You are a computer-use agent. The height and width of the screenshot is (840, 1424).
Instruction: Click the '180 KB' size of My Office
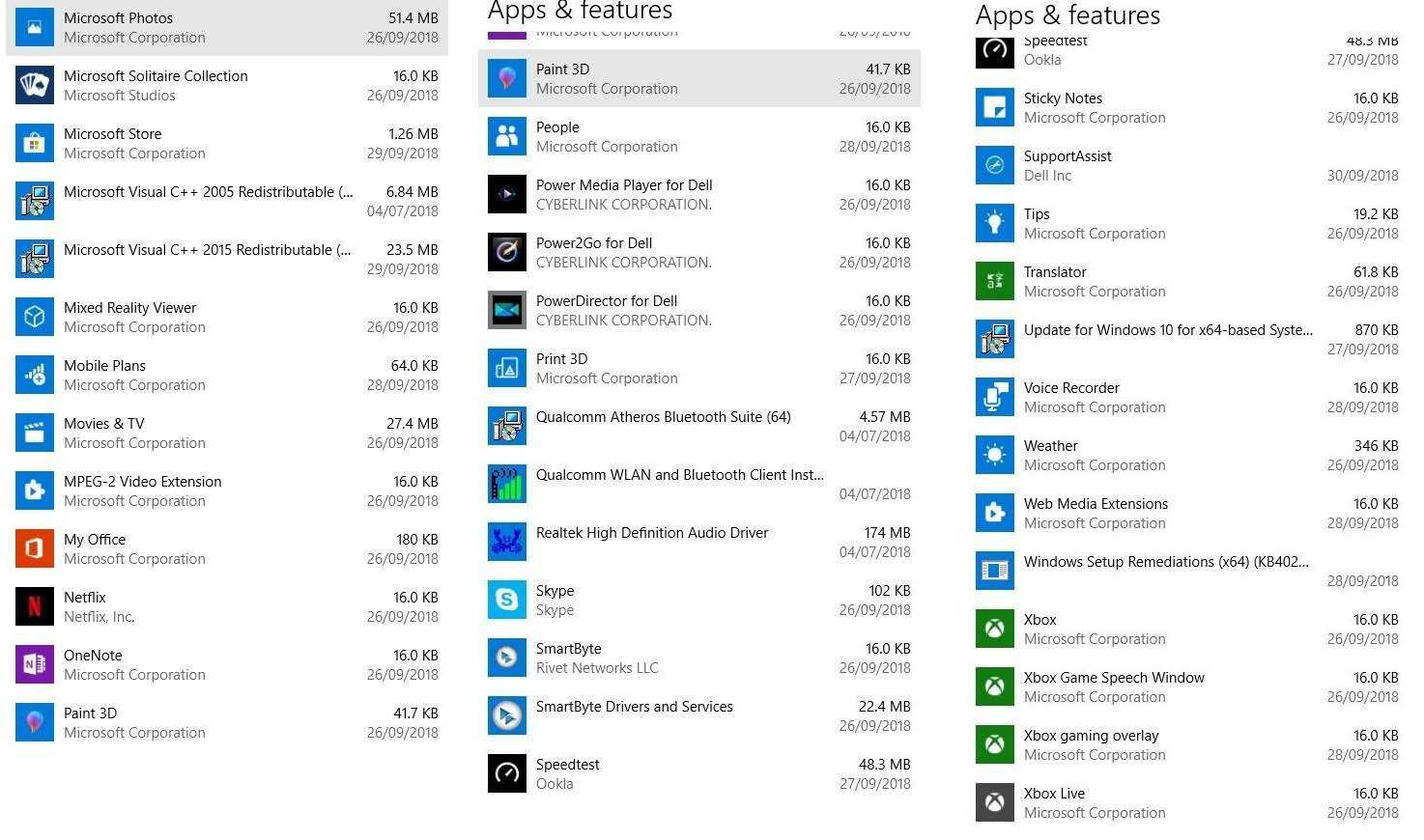[417, 539]
